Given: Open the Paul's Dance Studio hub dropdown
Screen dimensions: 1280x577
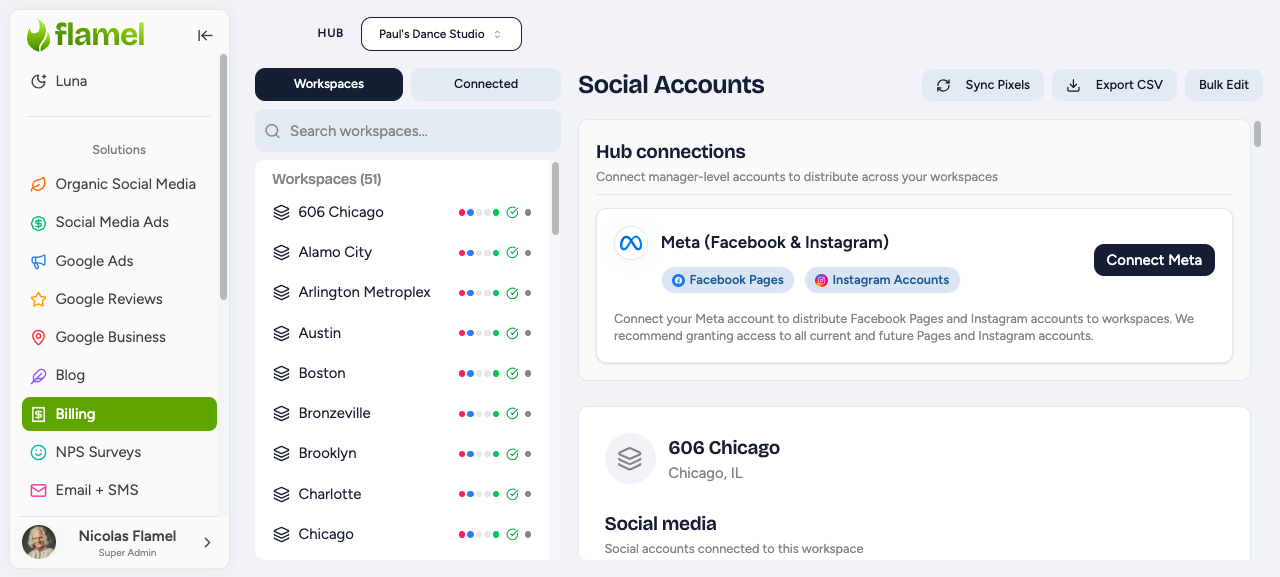Looking at the screenshot, I should pyautogui.click(x=441, y=34).
